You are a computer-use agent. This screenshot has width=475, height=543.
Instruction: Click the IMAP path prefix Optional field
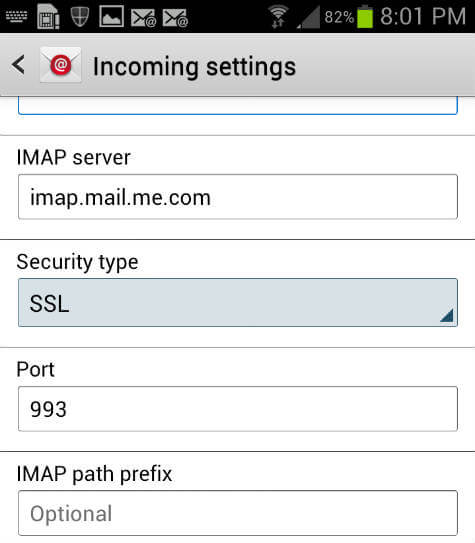pos(238,513)
